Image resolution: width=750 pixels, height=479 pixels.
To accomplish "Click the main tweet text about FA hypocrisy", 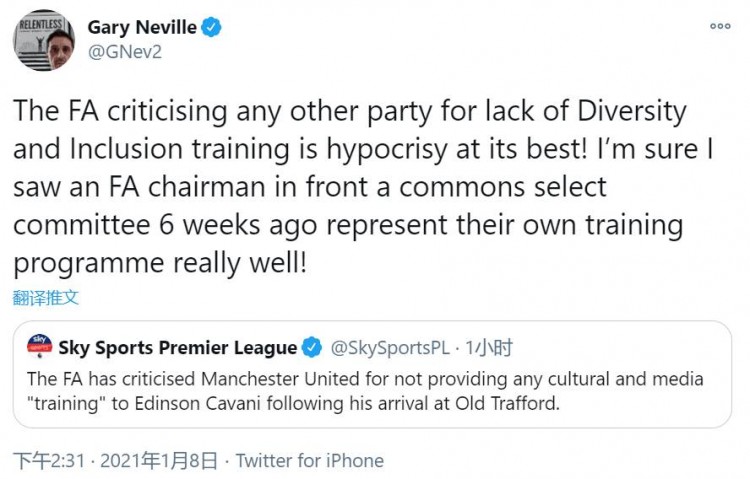I will pyautogui.click(x=364, y=187).
